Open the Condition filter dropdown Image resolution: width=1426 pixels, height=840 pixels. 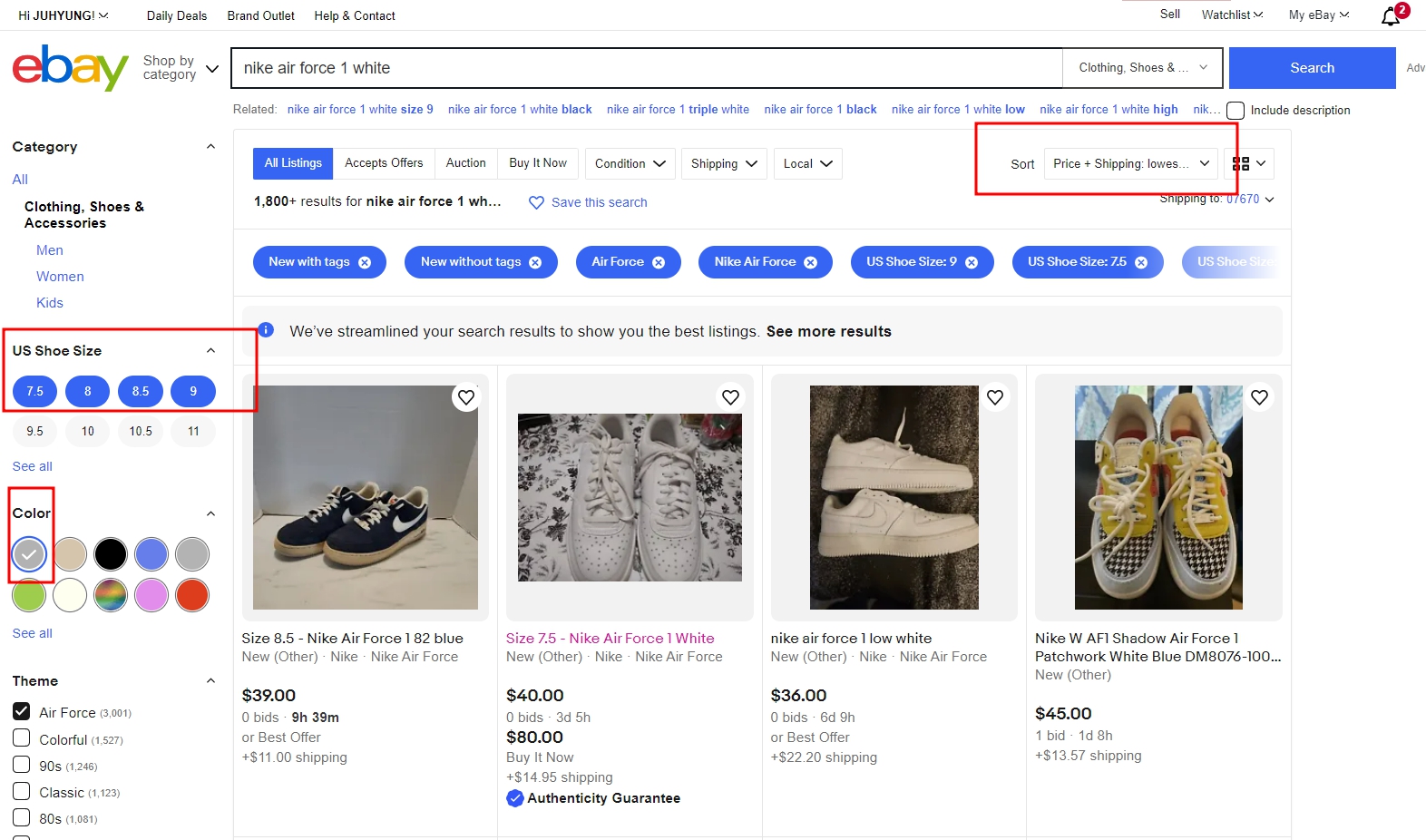click(630, 163)
